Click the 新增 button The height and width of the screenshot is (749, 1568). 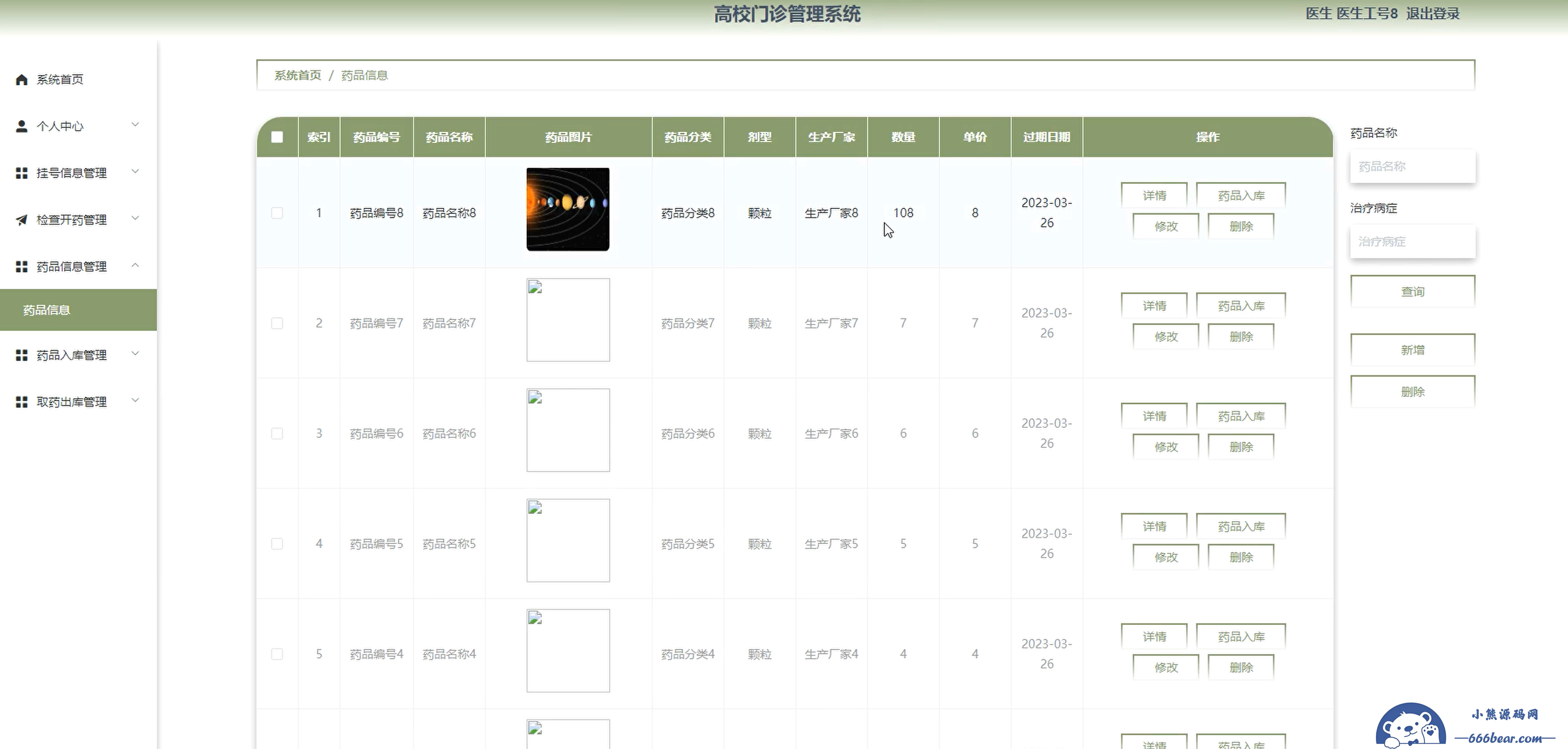(x=1413, y=350)
